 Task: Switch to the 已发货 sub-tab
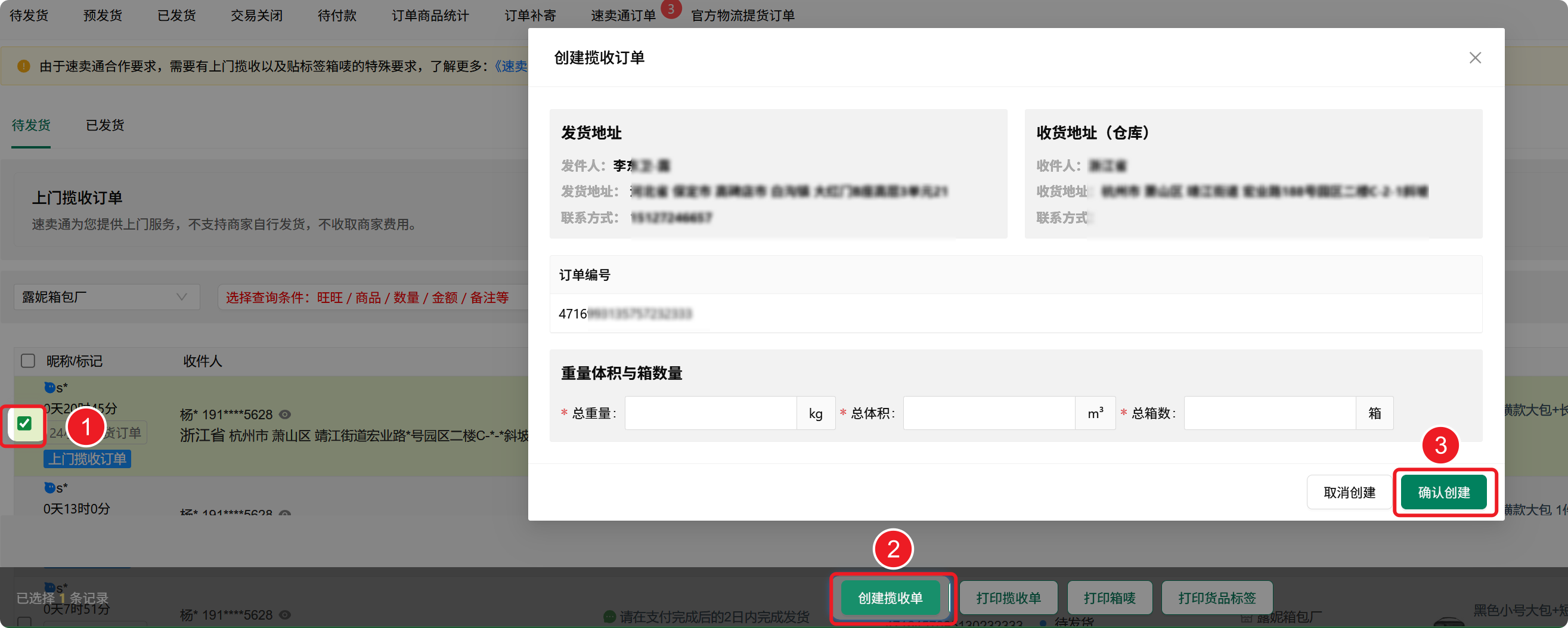click(105, 125)
